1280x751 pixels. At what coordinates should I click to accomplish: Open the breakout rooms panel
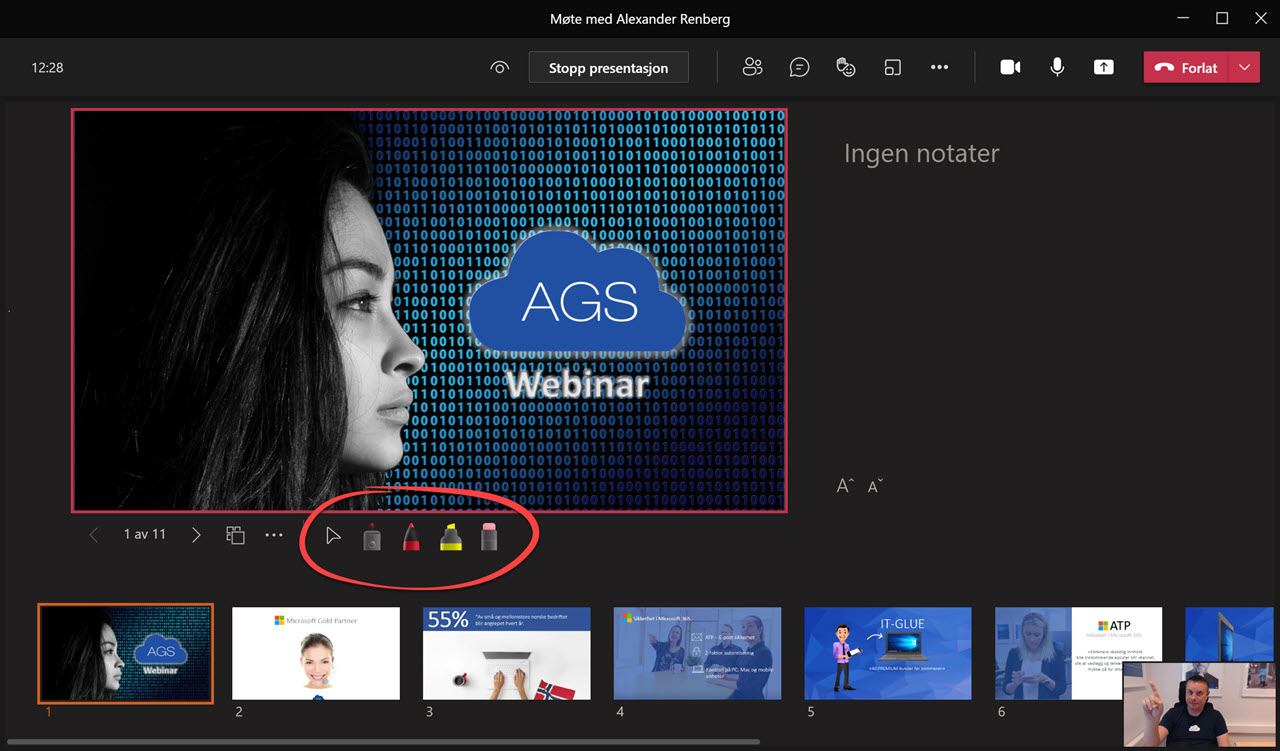tap(892, 67)
